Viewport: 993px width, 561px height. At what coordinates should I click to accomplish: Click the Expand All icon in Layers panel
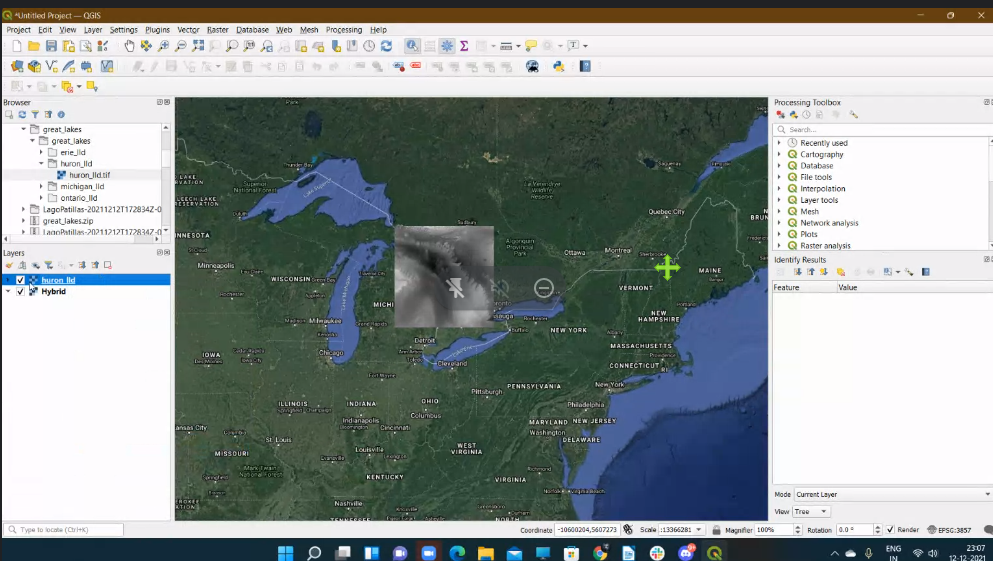[82, 265]
